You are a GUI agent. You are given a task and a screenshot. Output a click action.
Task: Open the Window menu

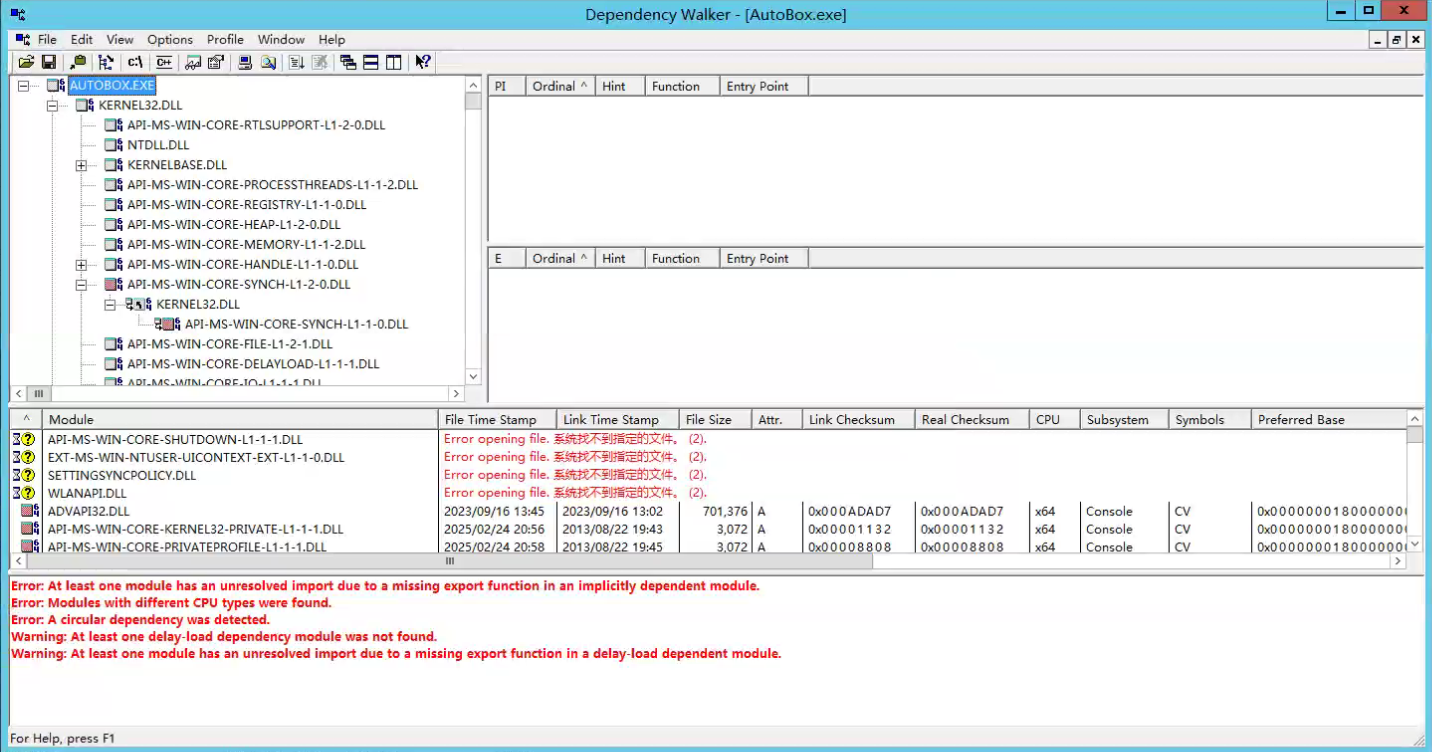click(281, 40)
